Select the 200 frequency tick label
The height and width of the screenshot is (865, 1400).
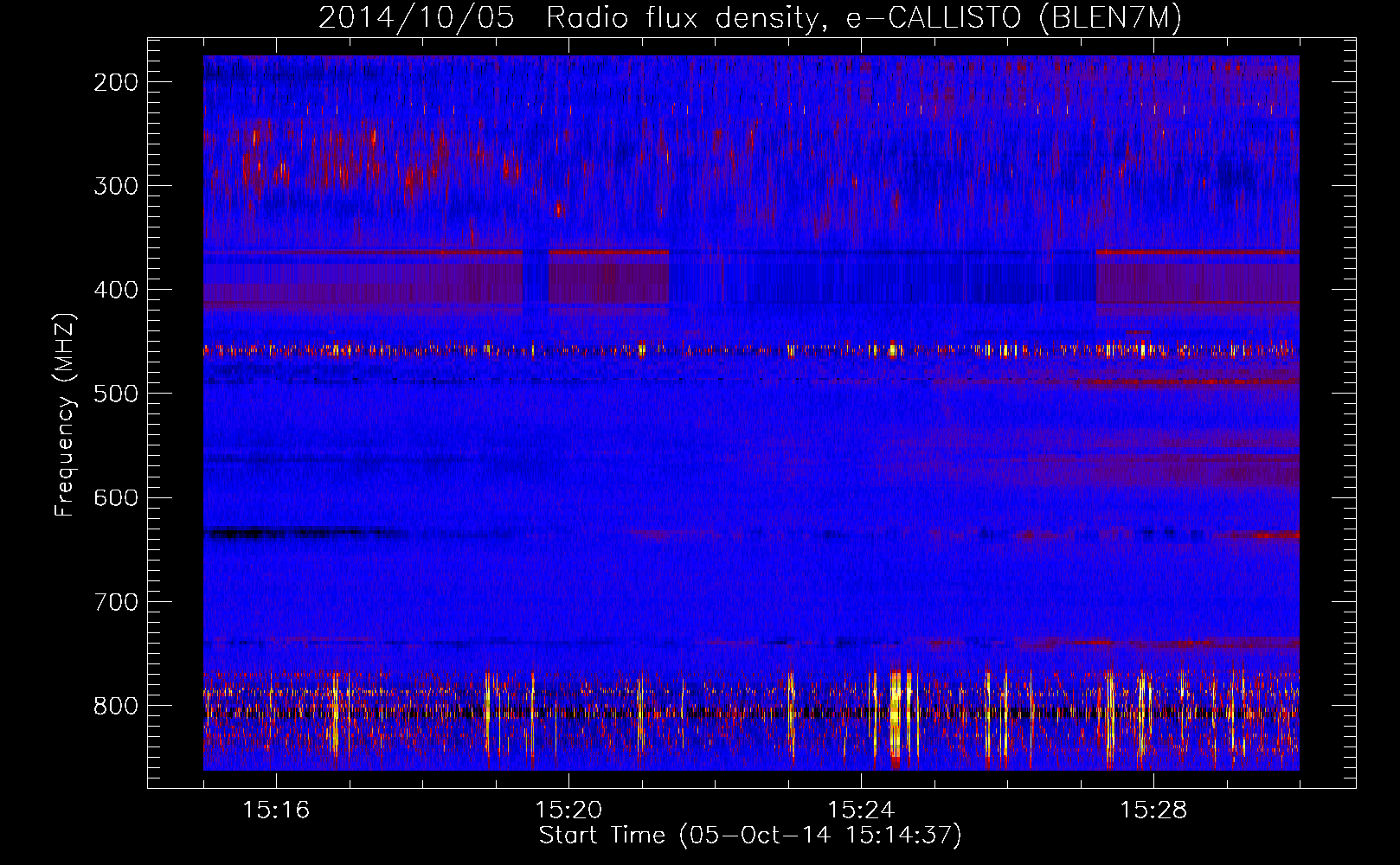116,82
